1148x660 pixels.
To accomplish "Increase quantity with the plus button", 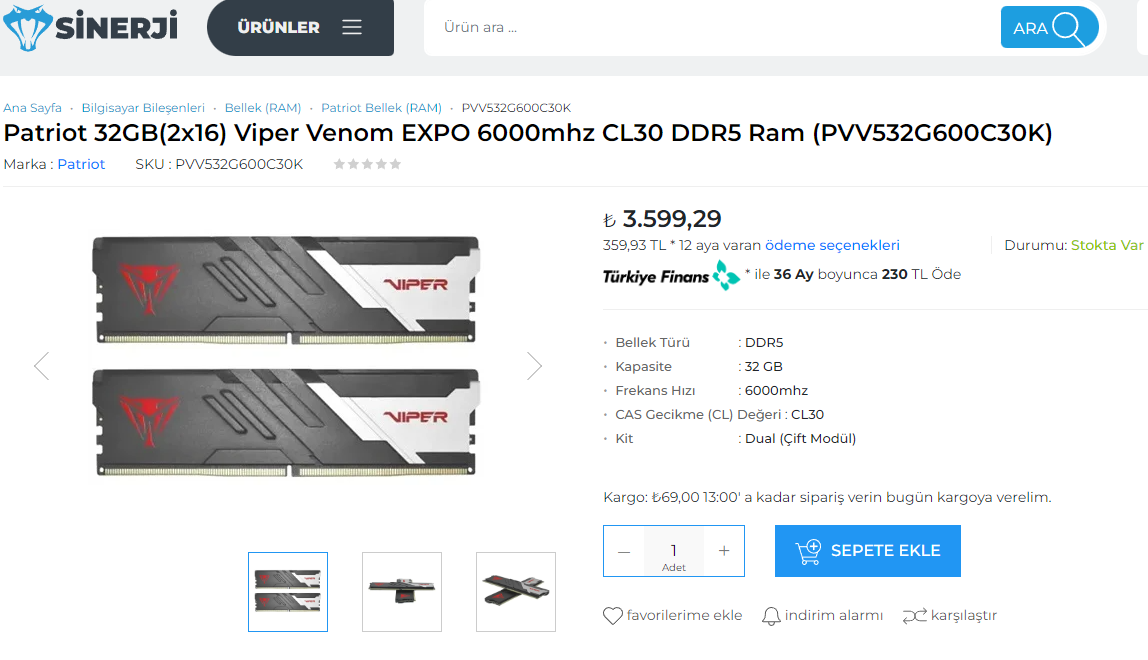I will tap(724, 551).
